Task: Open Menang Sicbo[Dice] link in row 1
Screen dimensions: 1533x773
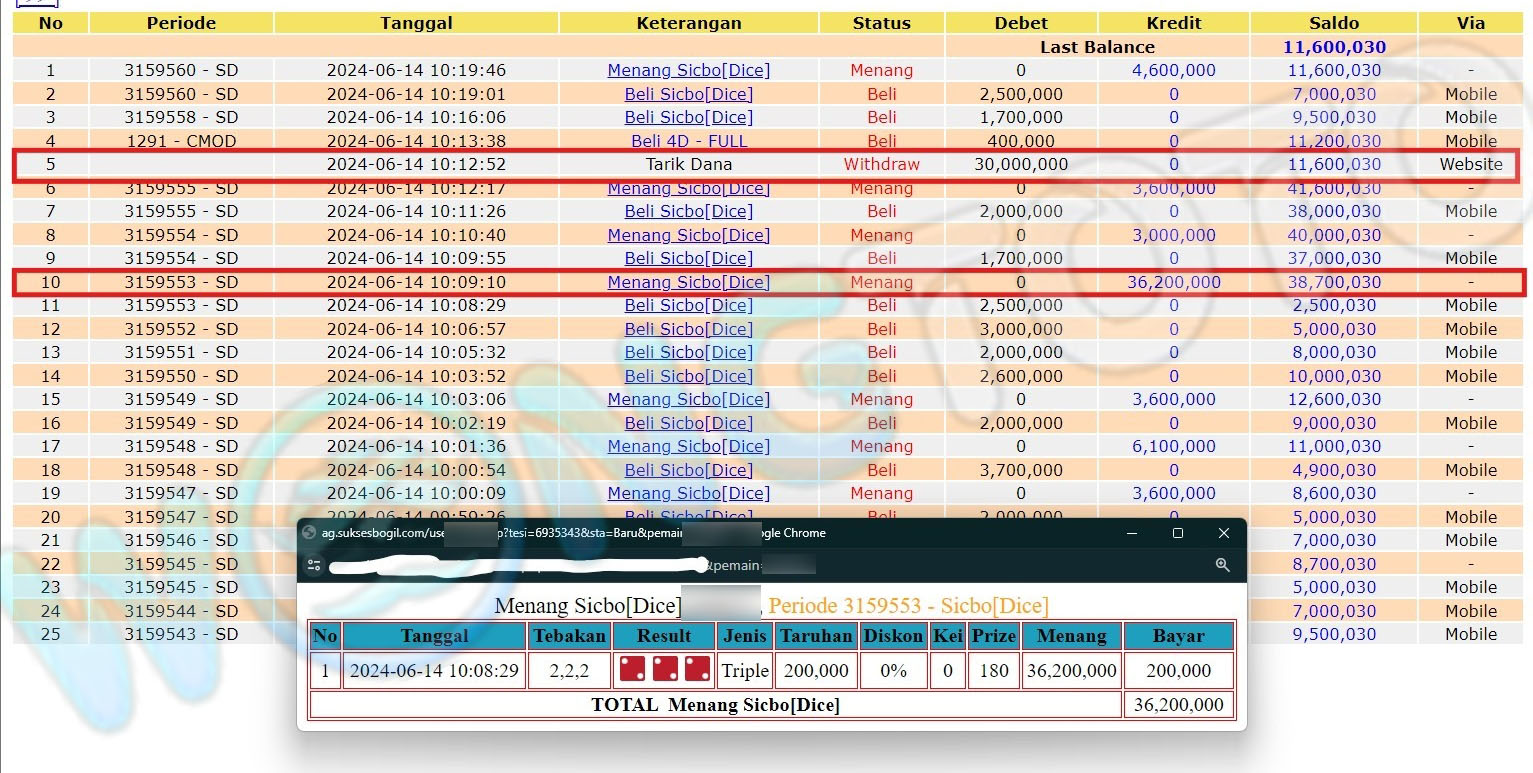Action: pos(689,70)
